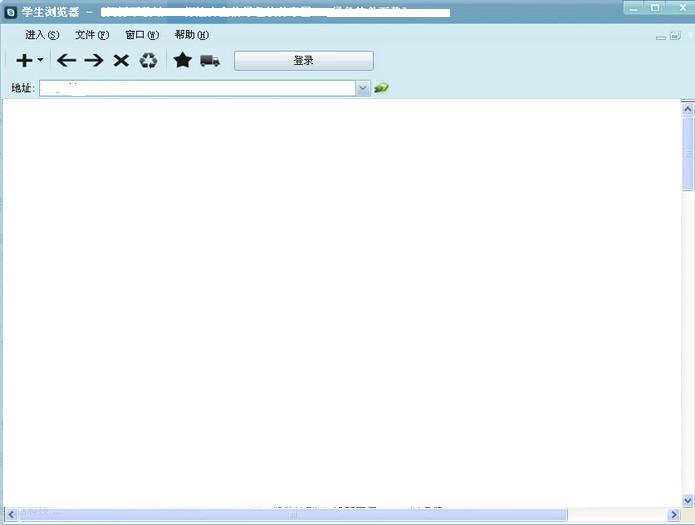Click the horizontal scrollbar right arrow
Image resolution: width=695 pixels, height=525 pixels.
click(x=674, y=515)
